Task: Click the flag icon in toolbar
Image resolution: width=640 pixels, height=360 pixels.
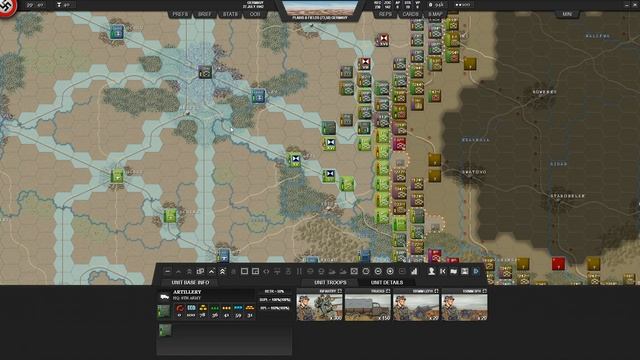Action: point(453,271)
